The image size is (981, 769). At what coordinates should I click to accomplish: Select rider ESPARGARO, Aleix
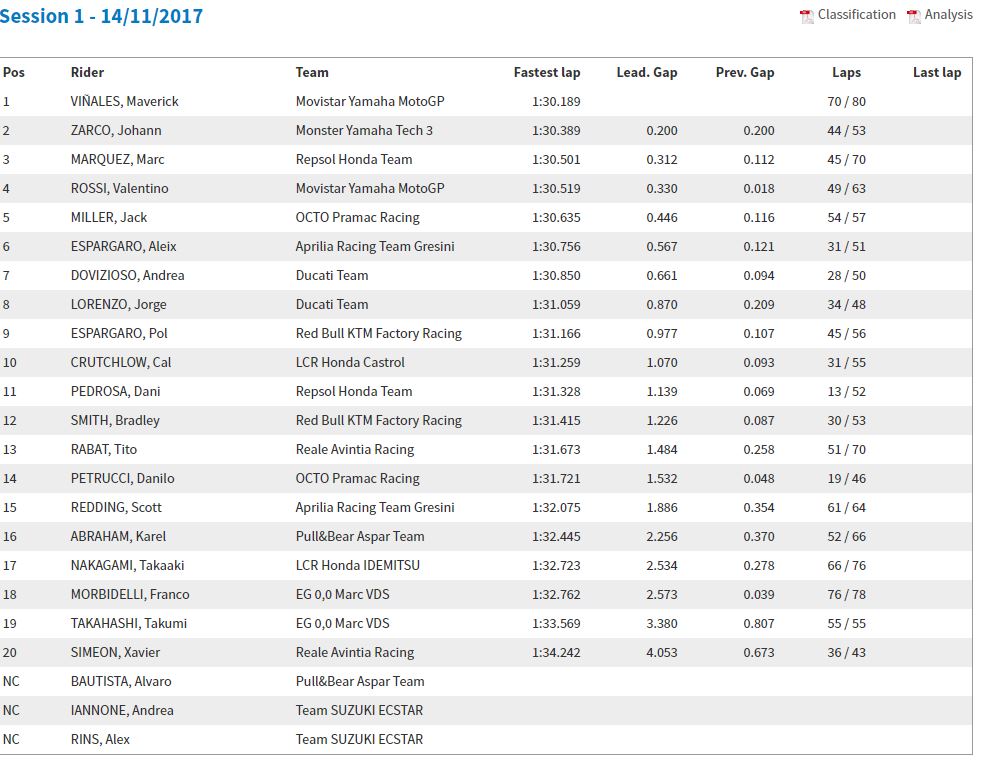coord(123,247)
